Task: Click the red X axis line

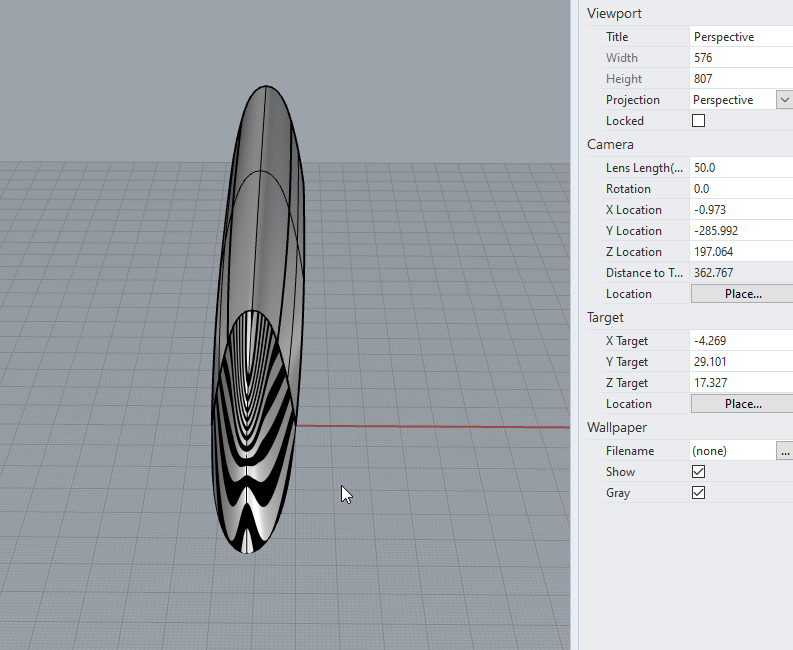Action: (433, 426)
